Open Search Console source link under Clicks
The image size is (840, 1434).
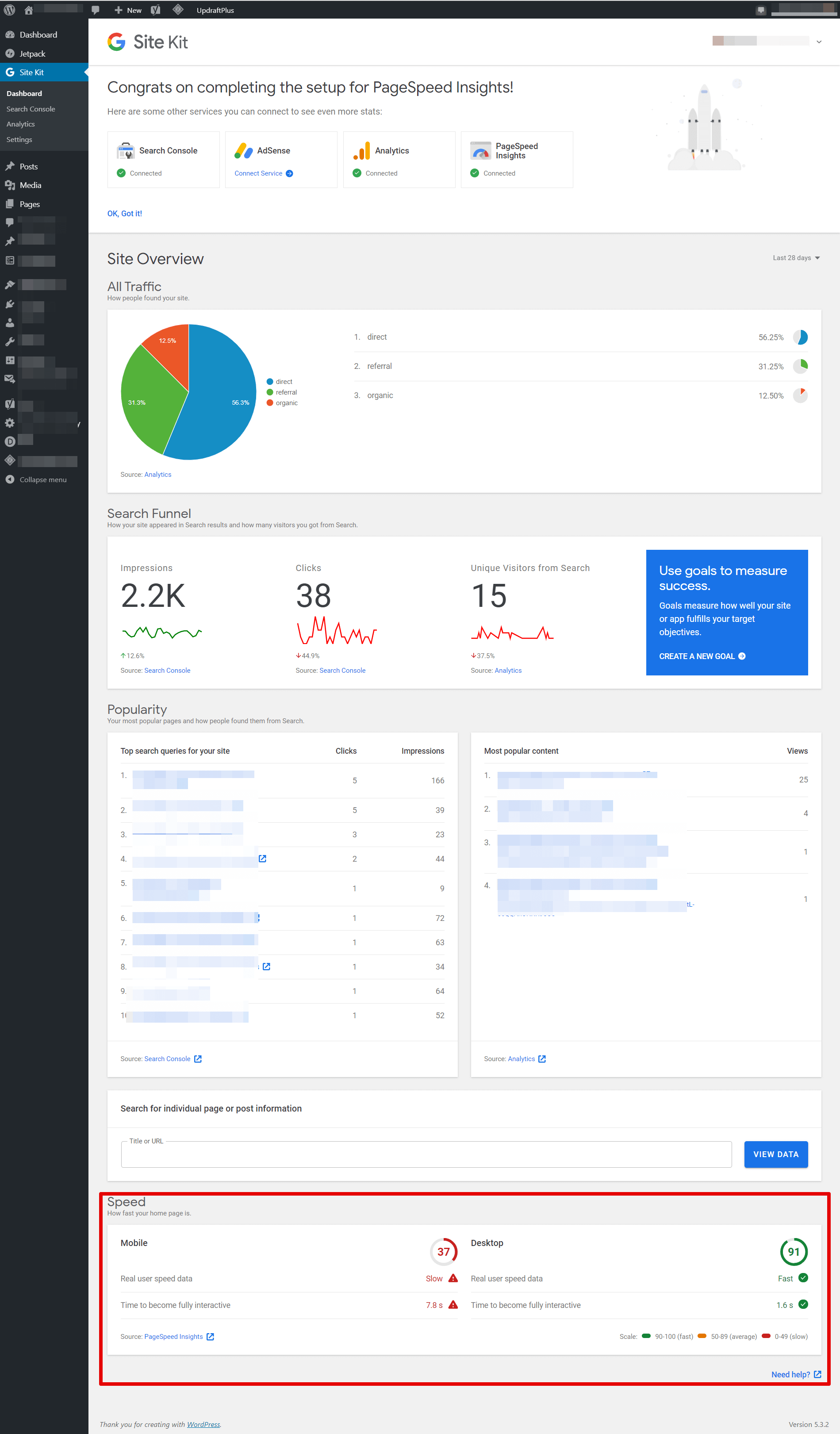(343, 671)
